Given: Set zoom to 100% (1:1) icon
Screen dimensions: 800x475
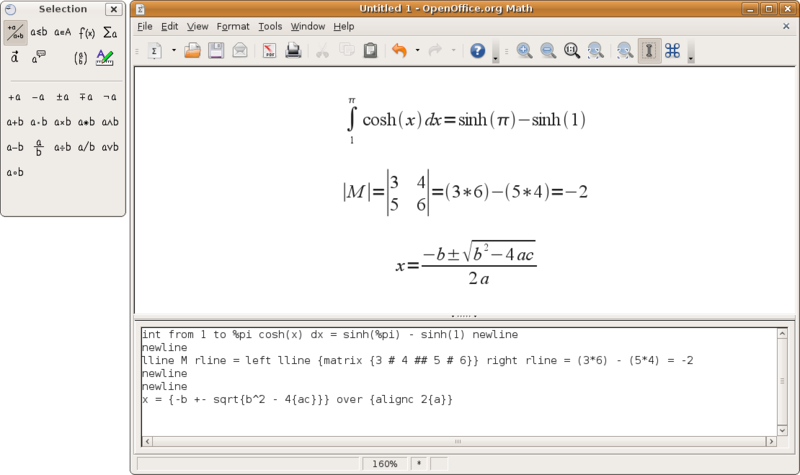Looking at the screenshot, I should 572,51.
